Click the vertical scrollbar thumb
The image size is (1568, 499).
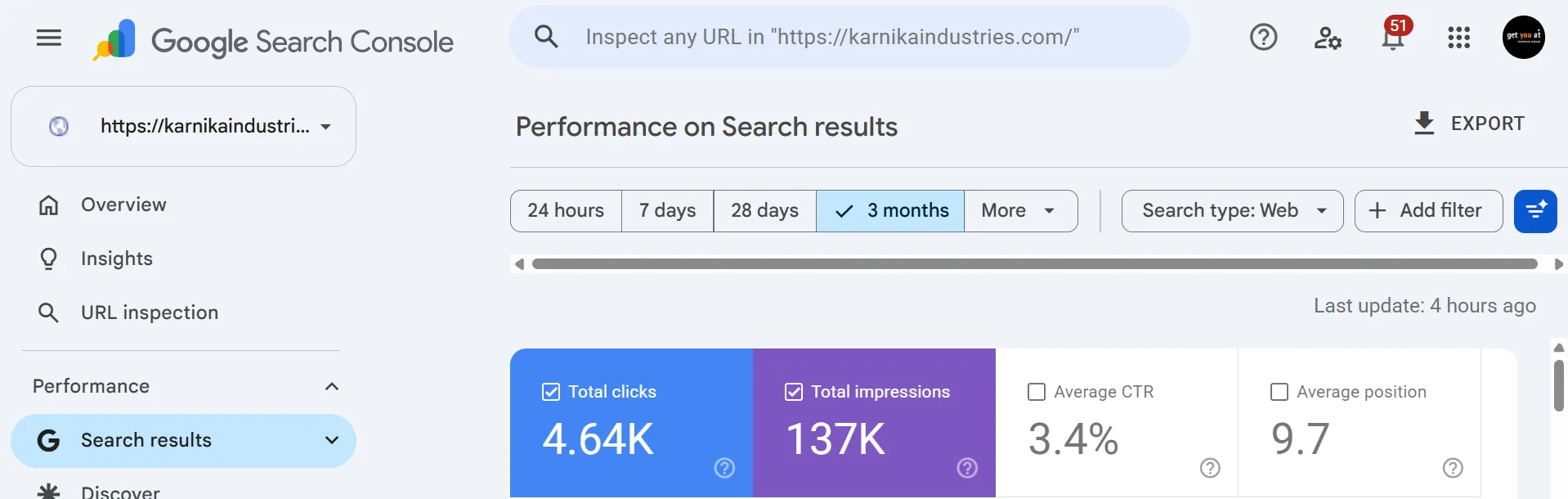(x=1558, y=385)
